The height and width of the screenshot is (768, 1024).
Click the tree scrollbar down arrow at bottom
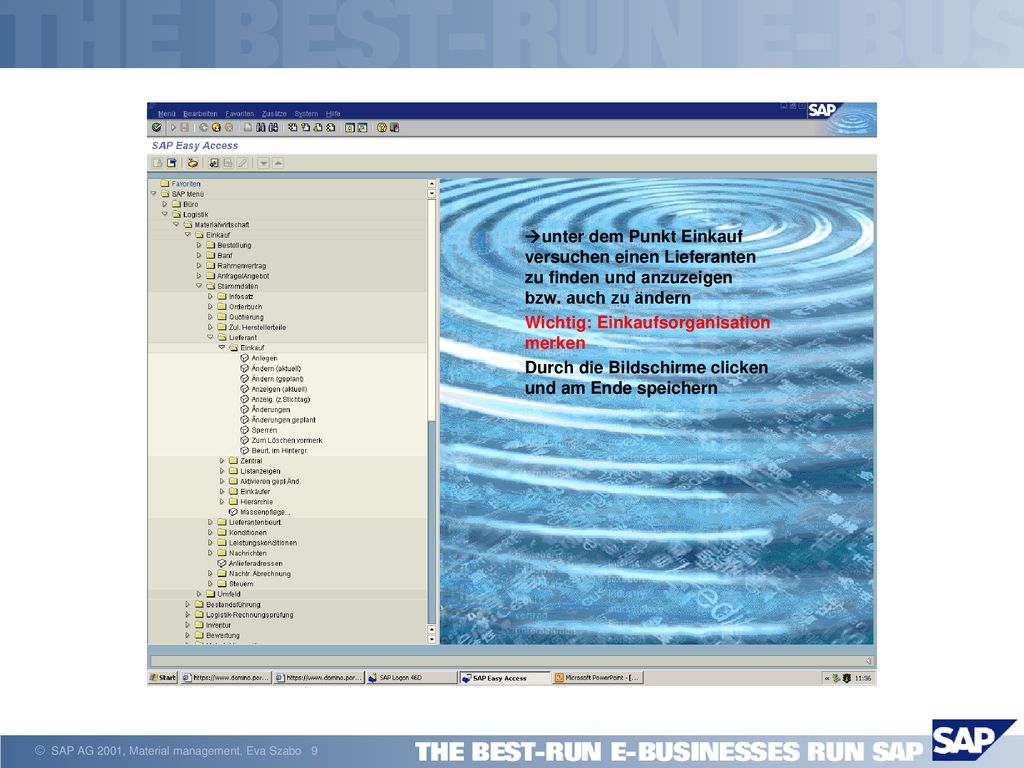click(431, 639)
